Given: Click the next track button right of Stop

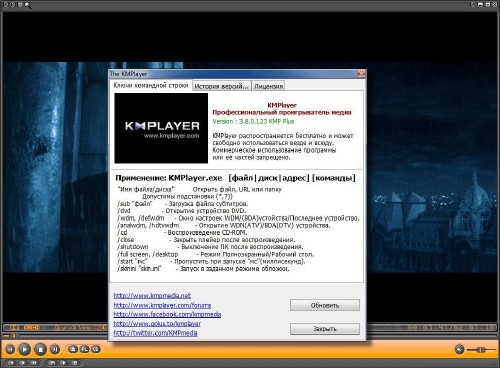Looking at the screenshot, I should tap(55, 349).
